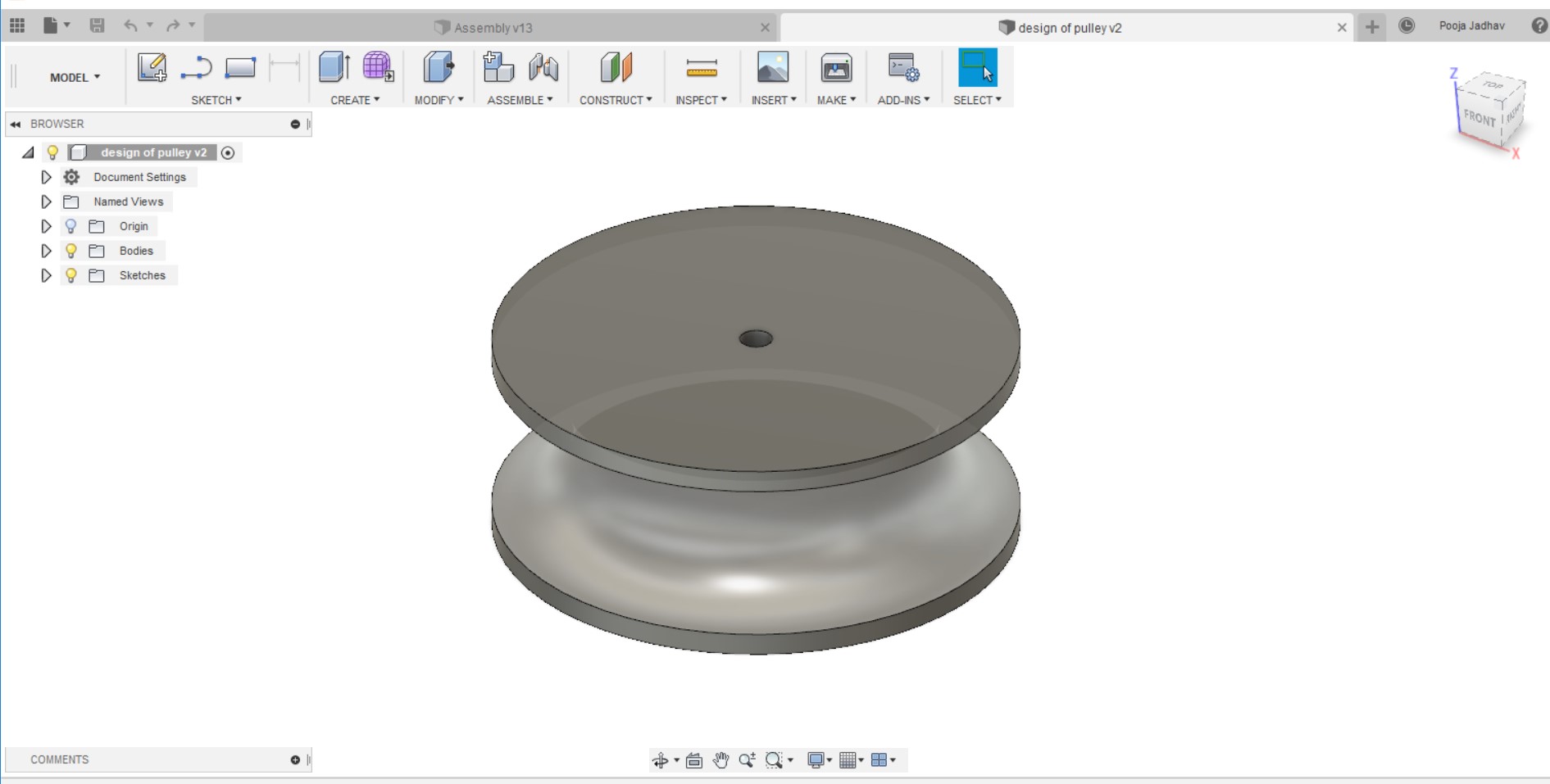Viewport: 1550px width, 784px height.
Task: Open the Orbit type dropdown arrow
Action: click(676, 761)
